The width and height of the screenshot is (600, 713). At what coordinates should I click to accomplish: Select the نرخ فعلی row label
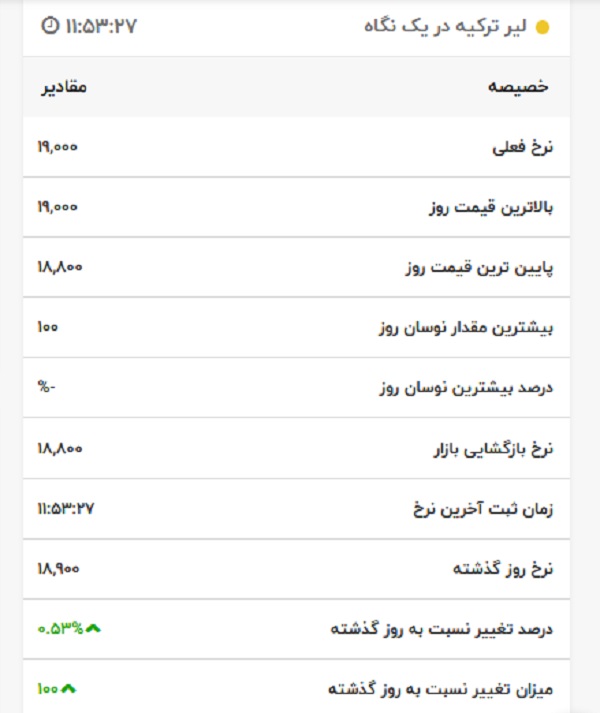522,147
